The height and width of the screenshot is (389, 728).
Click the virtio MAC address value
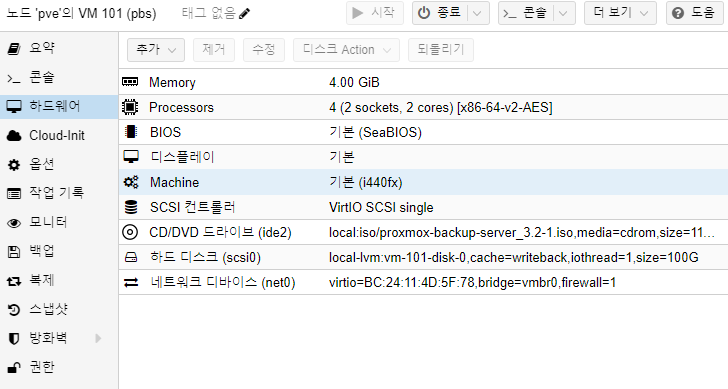click(x=472, y=283)
